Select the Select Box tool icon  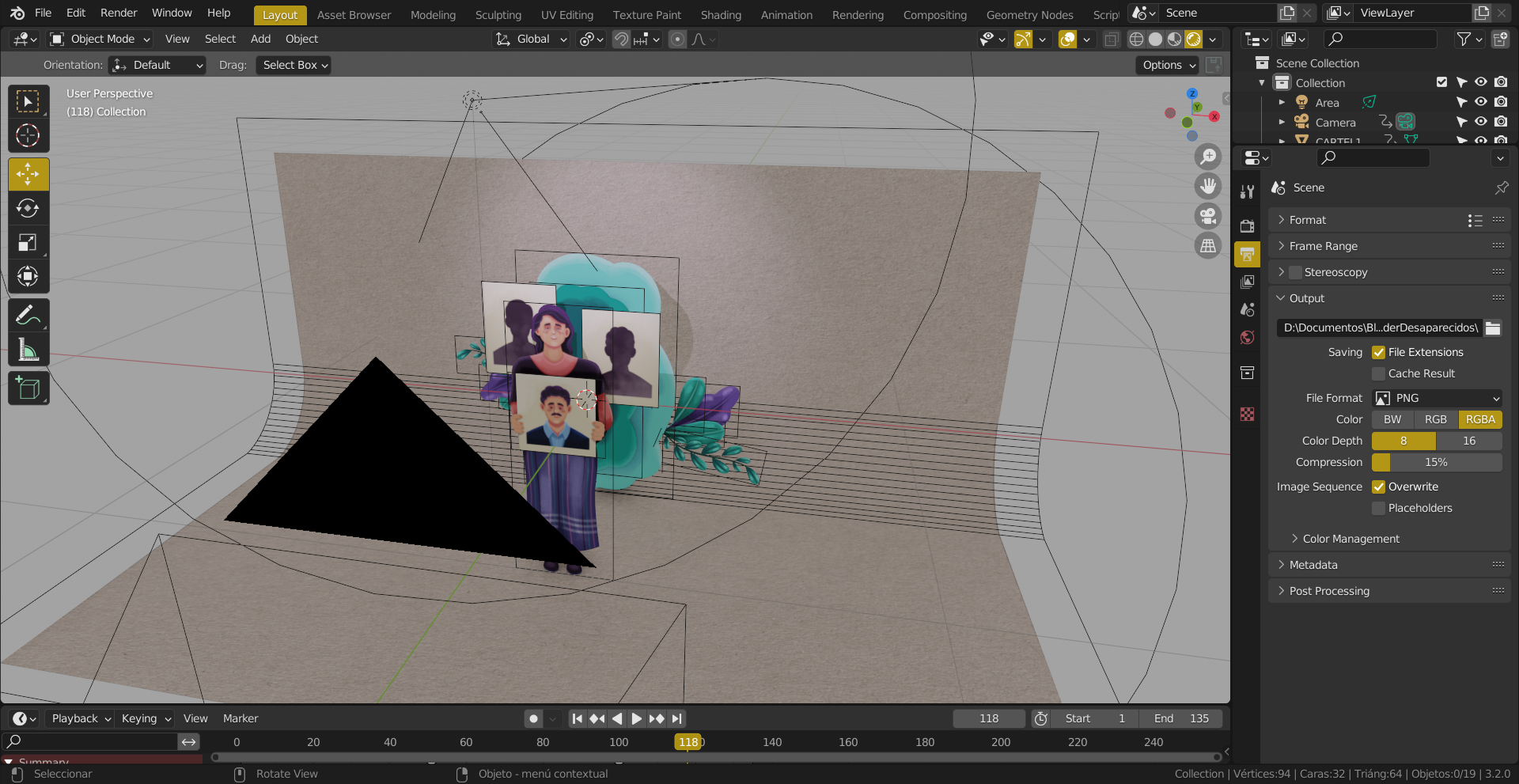[28, 101]
